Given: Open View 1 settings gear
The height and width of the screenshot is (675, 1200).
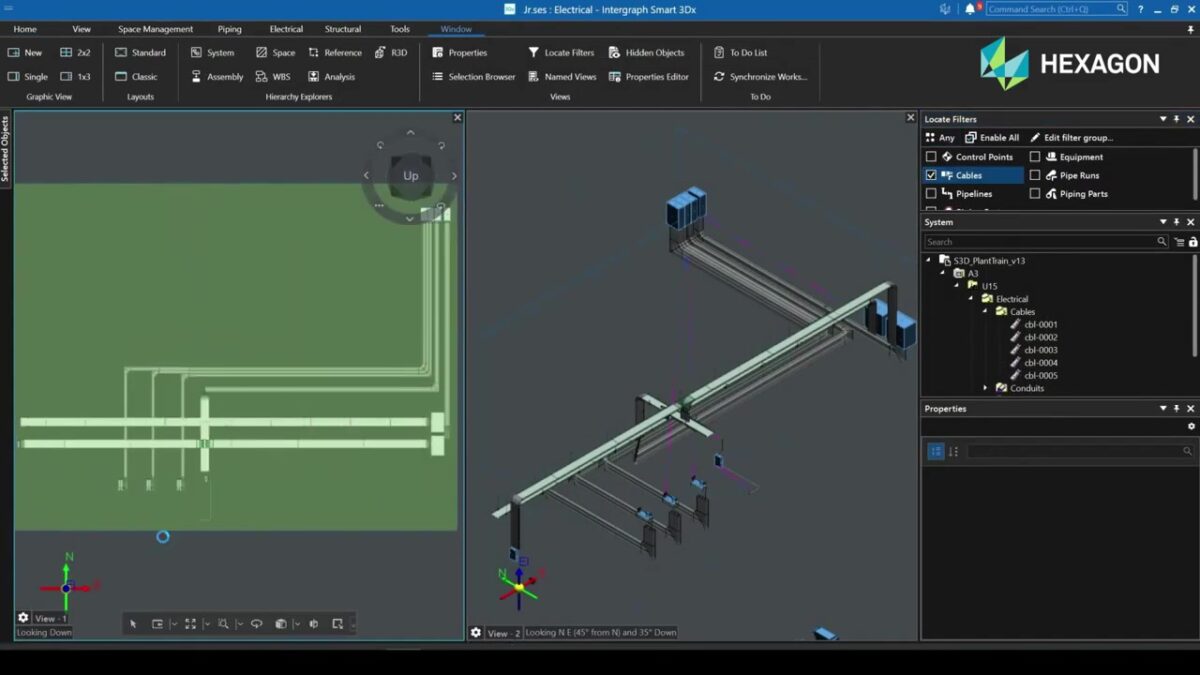Looking at the screenshot, I should tap(23, 618).
